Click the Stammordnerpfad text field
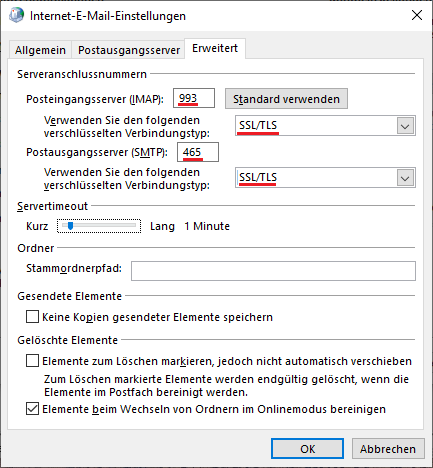 (273, 271)
